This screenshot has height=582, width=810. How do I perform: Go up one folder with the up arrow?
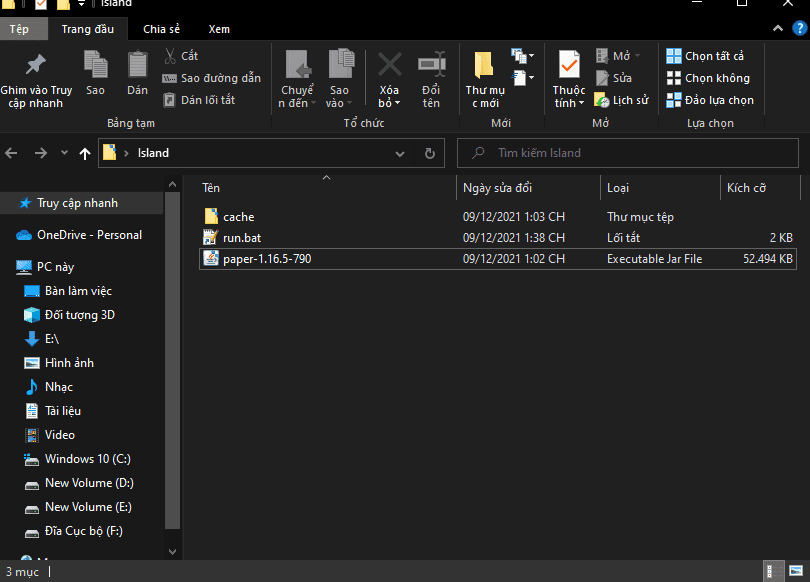coord(85,153)
